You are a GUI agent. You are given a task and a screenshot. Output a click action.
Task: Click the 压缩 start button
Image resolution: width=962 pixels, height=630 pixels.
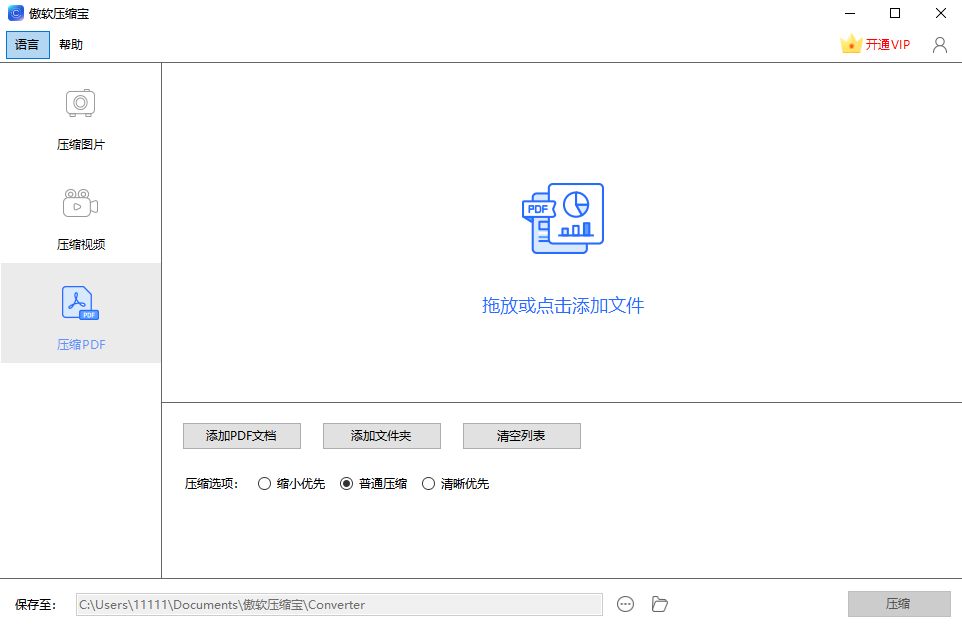(899, 604)
